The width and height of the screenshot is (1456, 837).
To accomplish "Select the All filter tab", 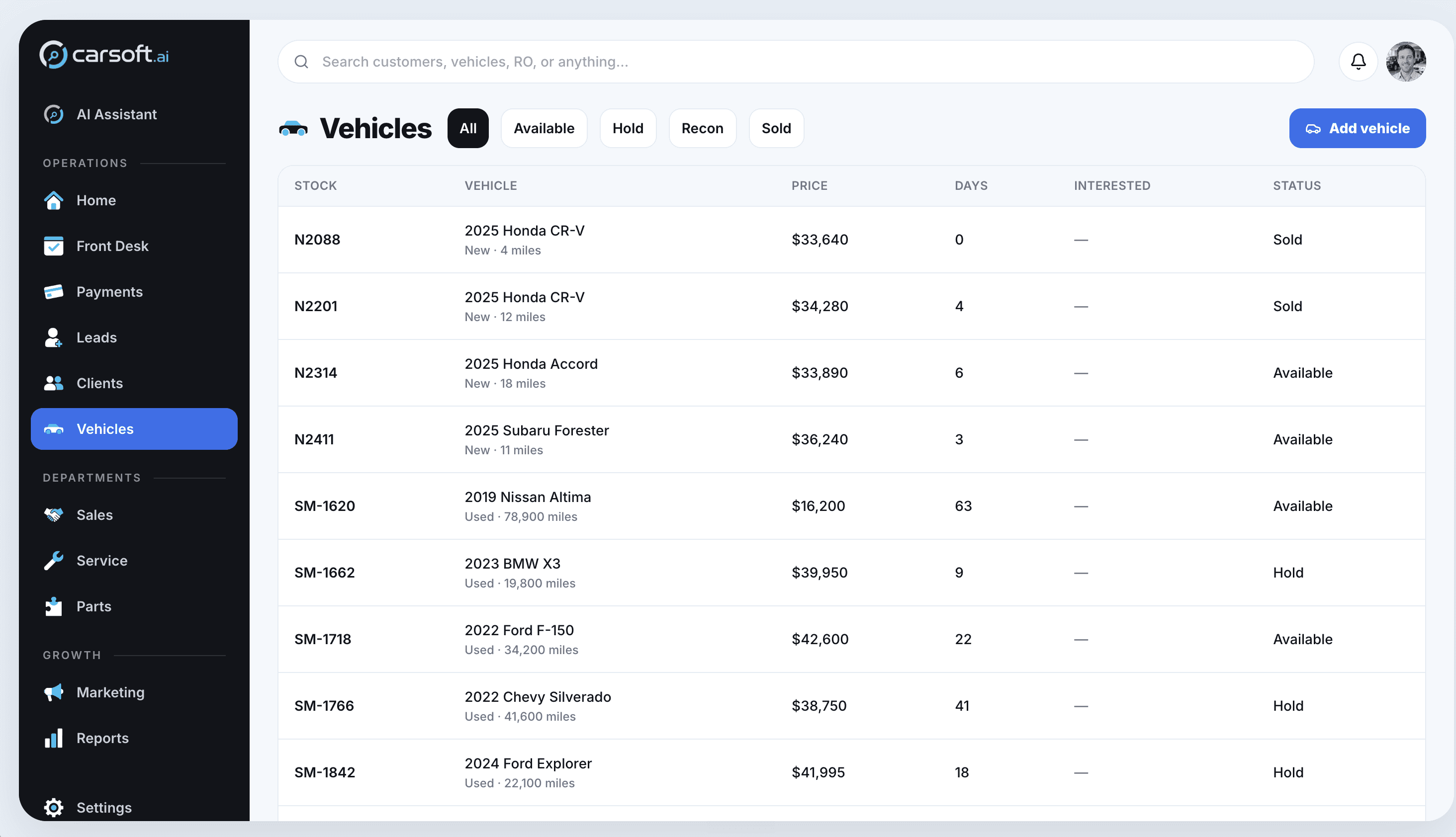I will (468, 128).
